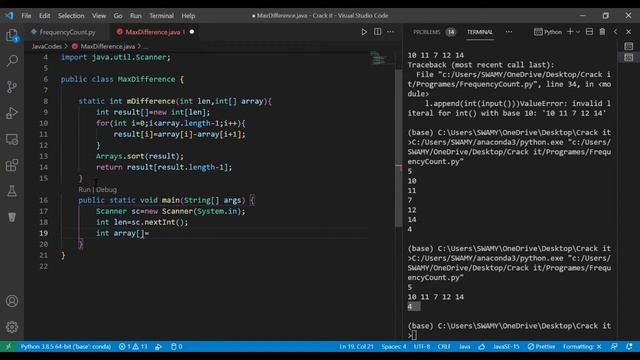The width and height of the screenshot is (640, 360).
Task: Select Python 3.8.5 interpreter in status bar
Action: click(66, 347)
